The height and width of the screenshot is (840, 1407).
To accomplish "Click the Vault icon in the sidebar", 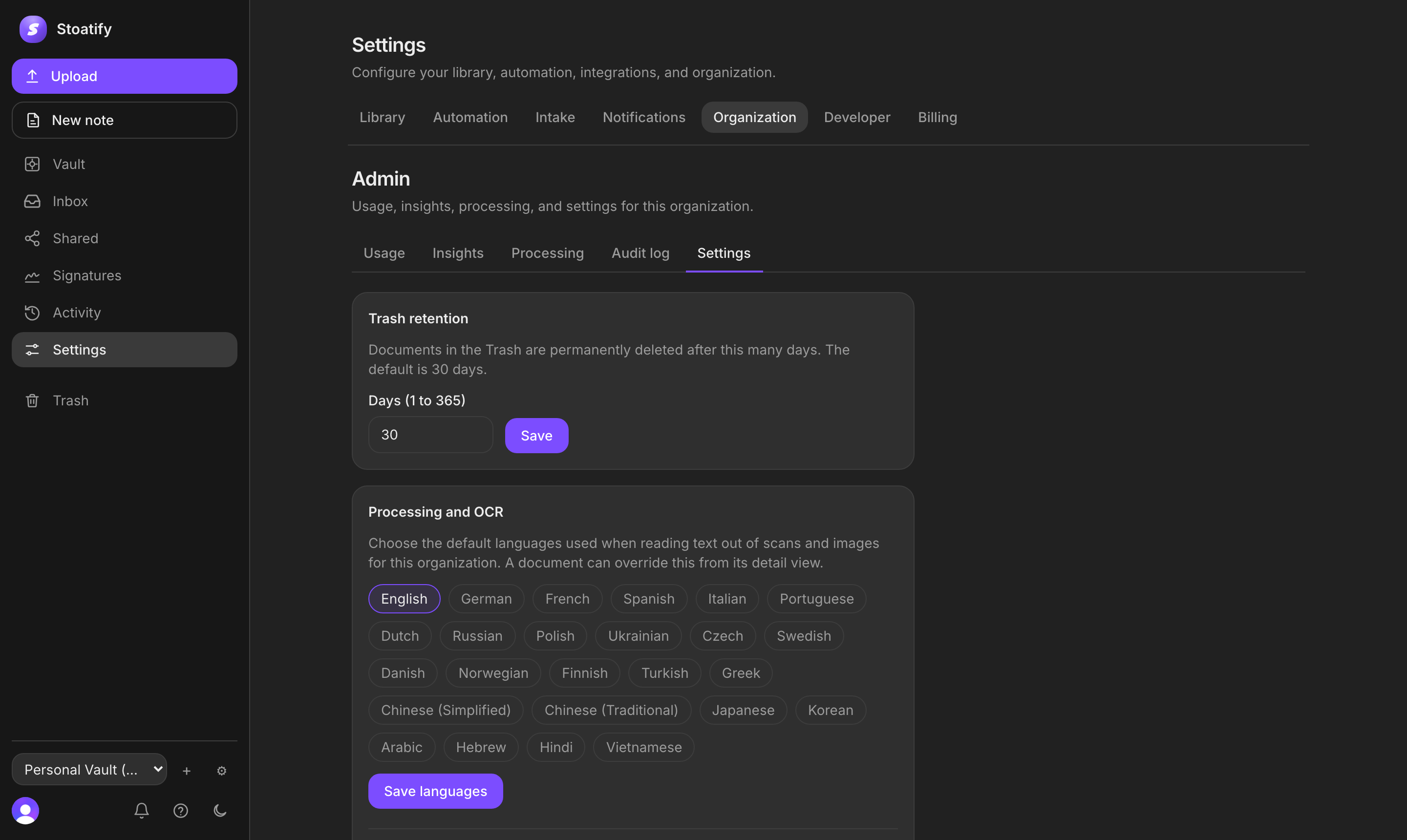I will point(32,164).
